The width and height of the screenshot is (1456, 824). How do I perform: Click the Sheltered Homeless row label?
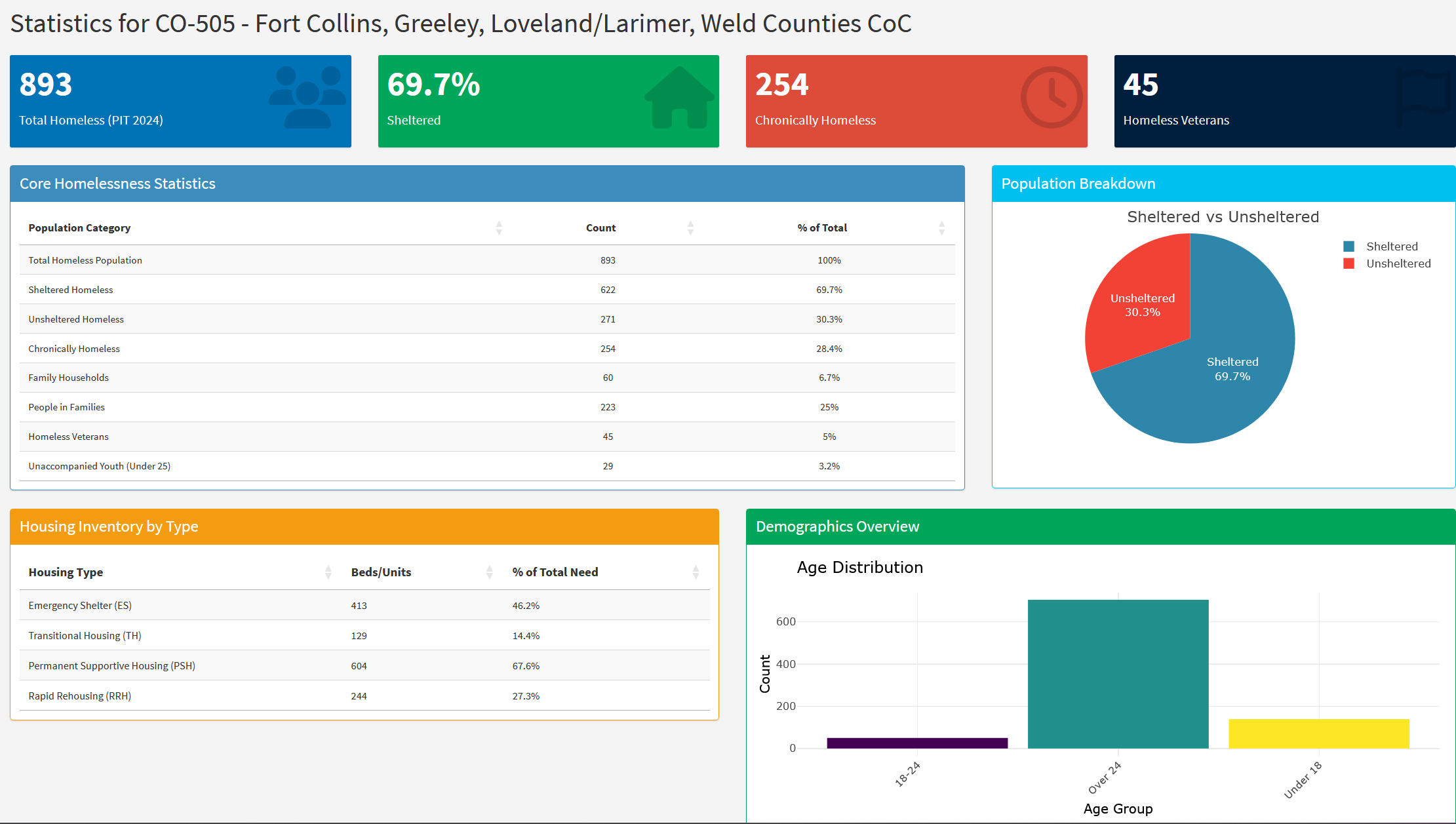click(71, 290)
